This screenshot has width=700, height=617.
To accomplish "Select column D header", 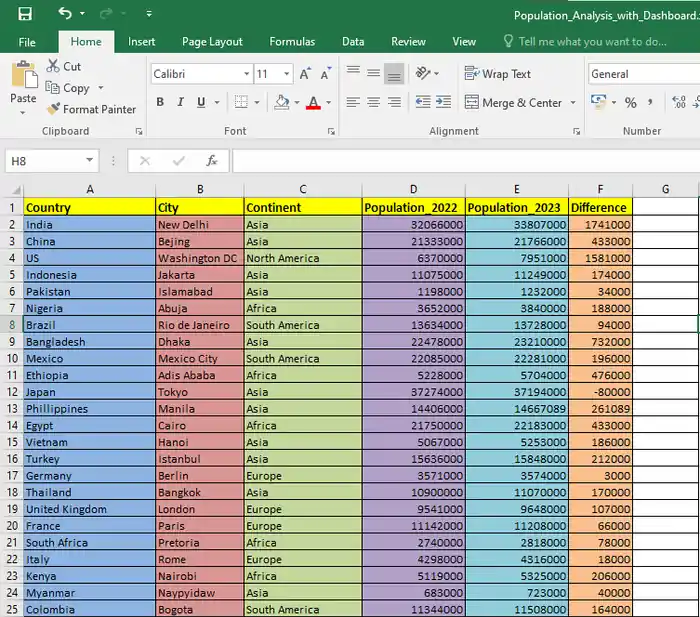I will 413,189.
